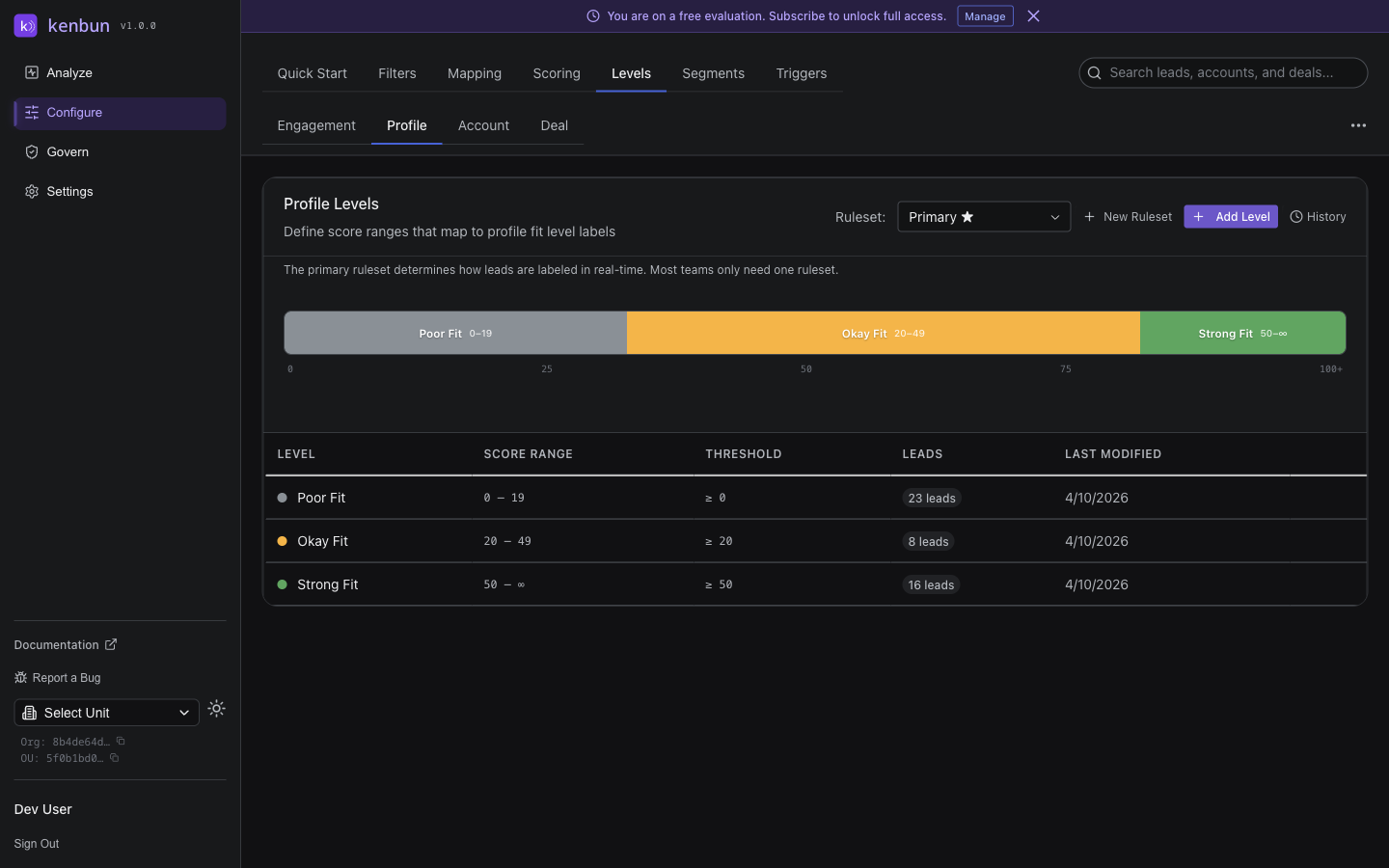Click the Score Range column header
Image resolution: width=1389 pixels, height=868 pixels.
pos(528,454)
